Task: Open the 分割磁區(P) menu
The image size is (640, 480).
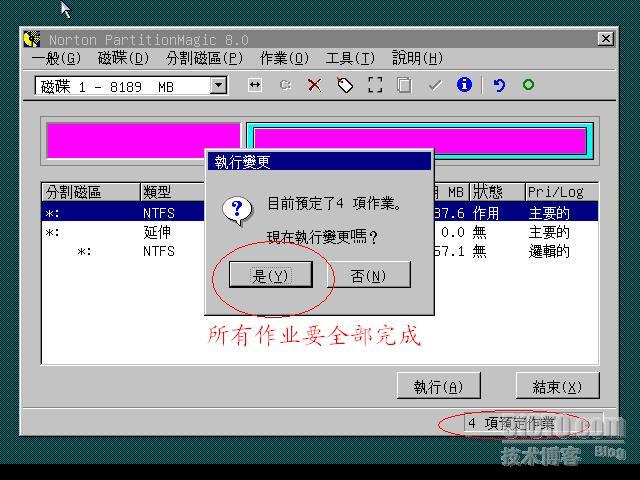Action: (204, 58)
